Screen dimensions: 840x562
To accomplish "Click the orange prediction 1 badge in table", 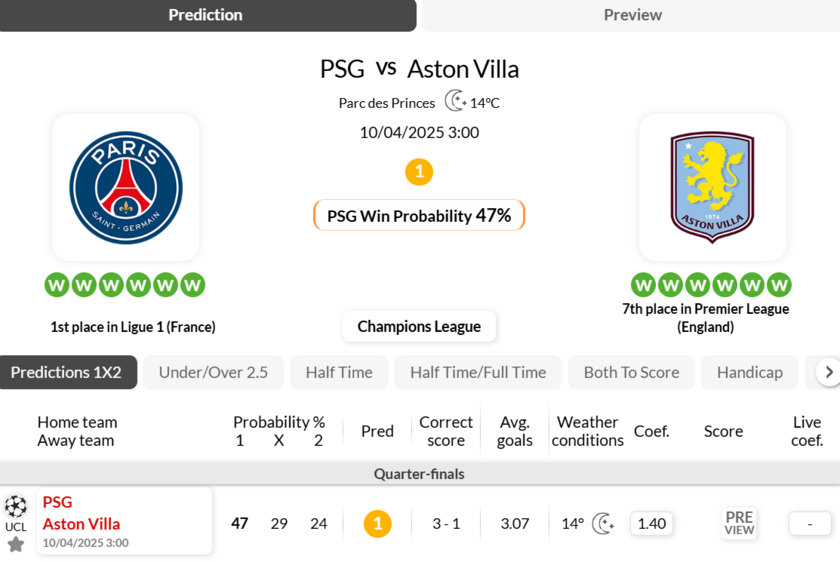I will 377,524.
